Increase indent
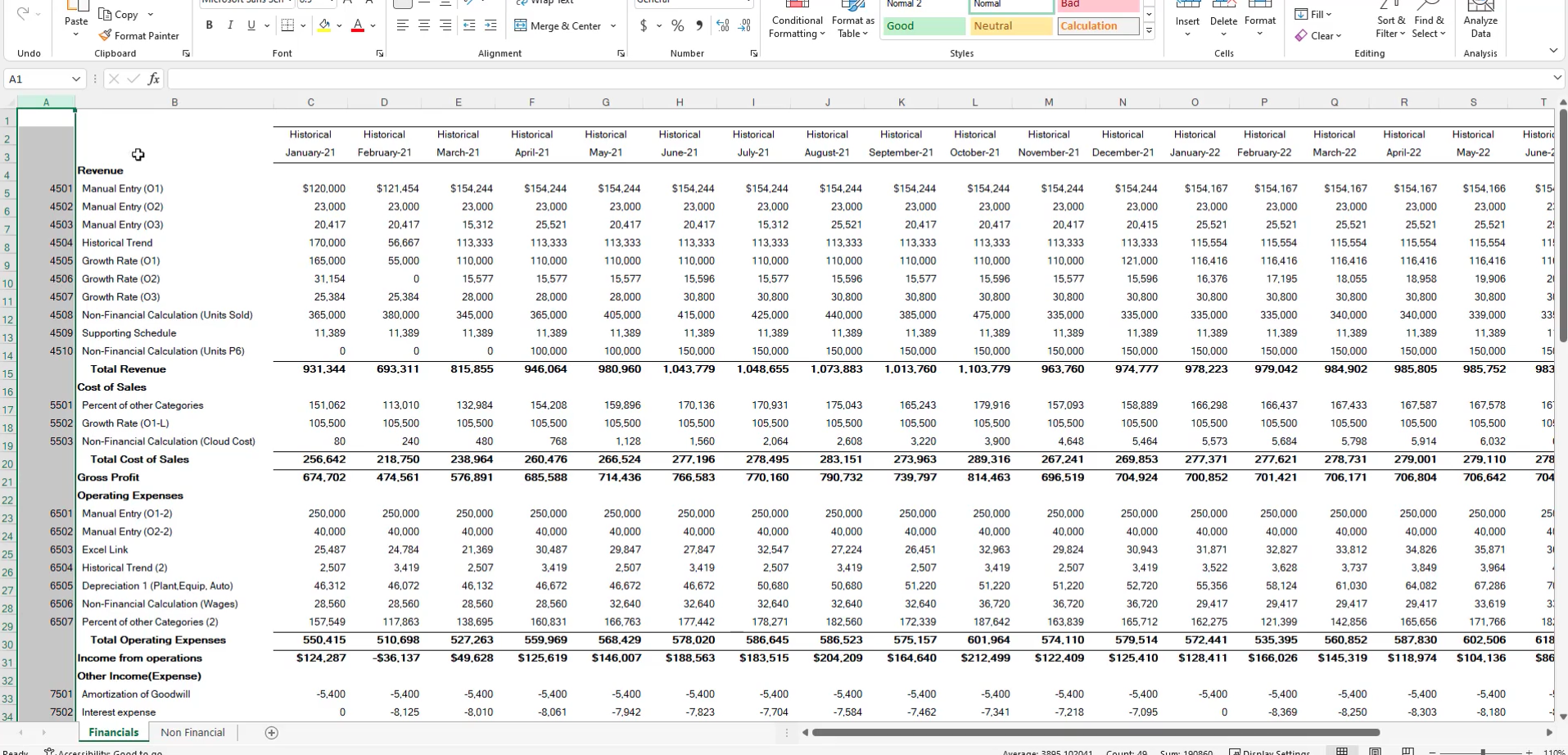Viewport: 1568px width, 755px height. [x=490, y=25]
